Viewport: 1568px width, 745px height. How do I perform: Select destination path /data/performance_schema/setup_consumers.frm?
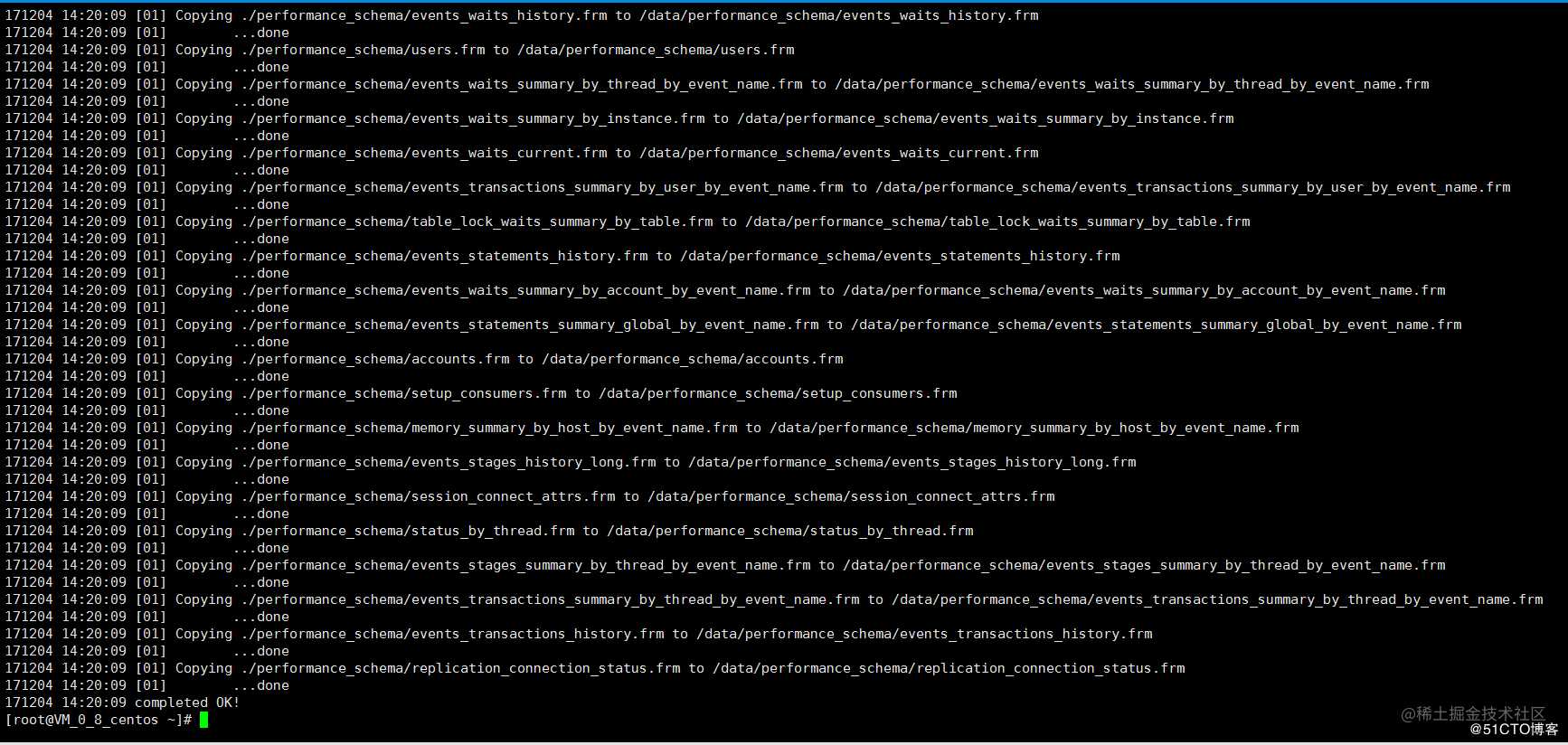tap(779, 393)
